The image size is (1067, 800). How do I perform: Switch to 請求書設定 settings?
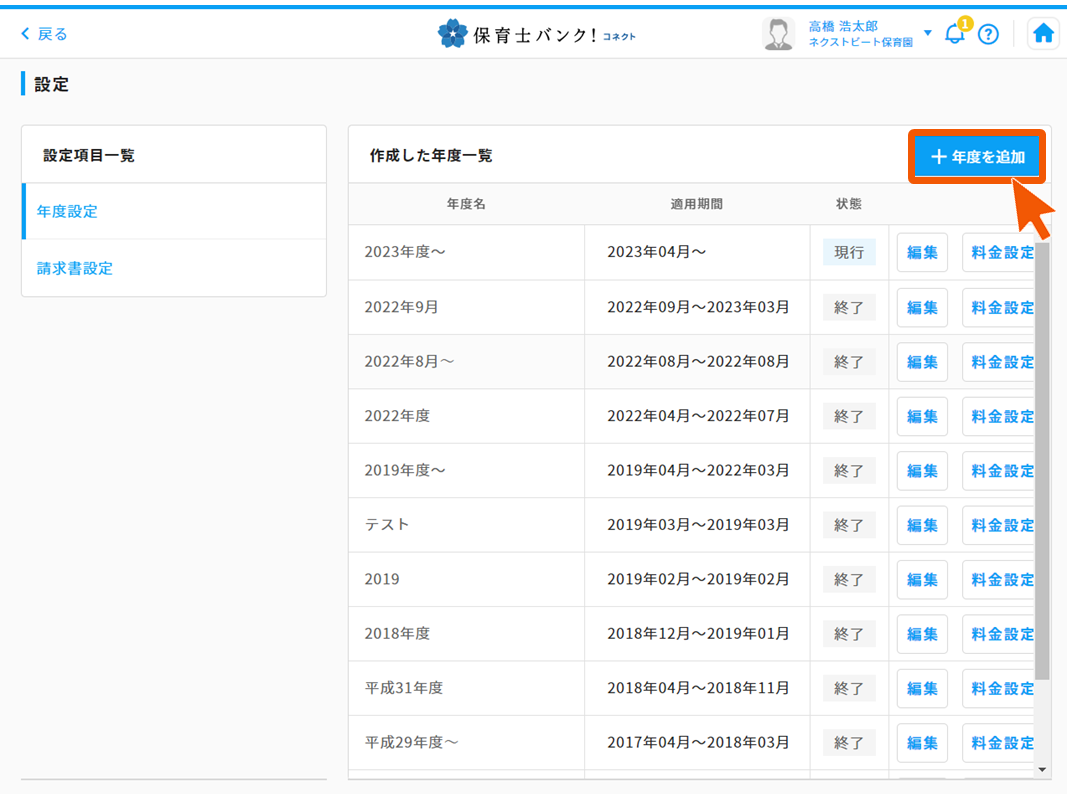69,267
